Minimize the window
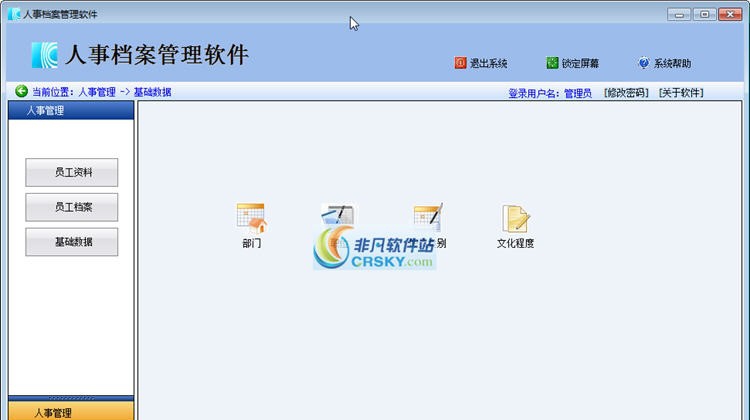This screenshot has height=420, width=750. [679, 14]
